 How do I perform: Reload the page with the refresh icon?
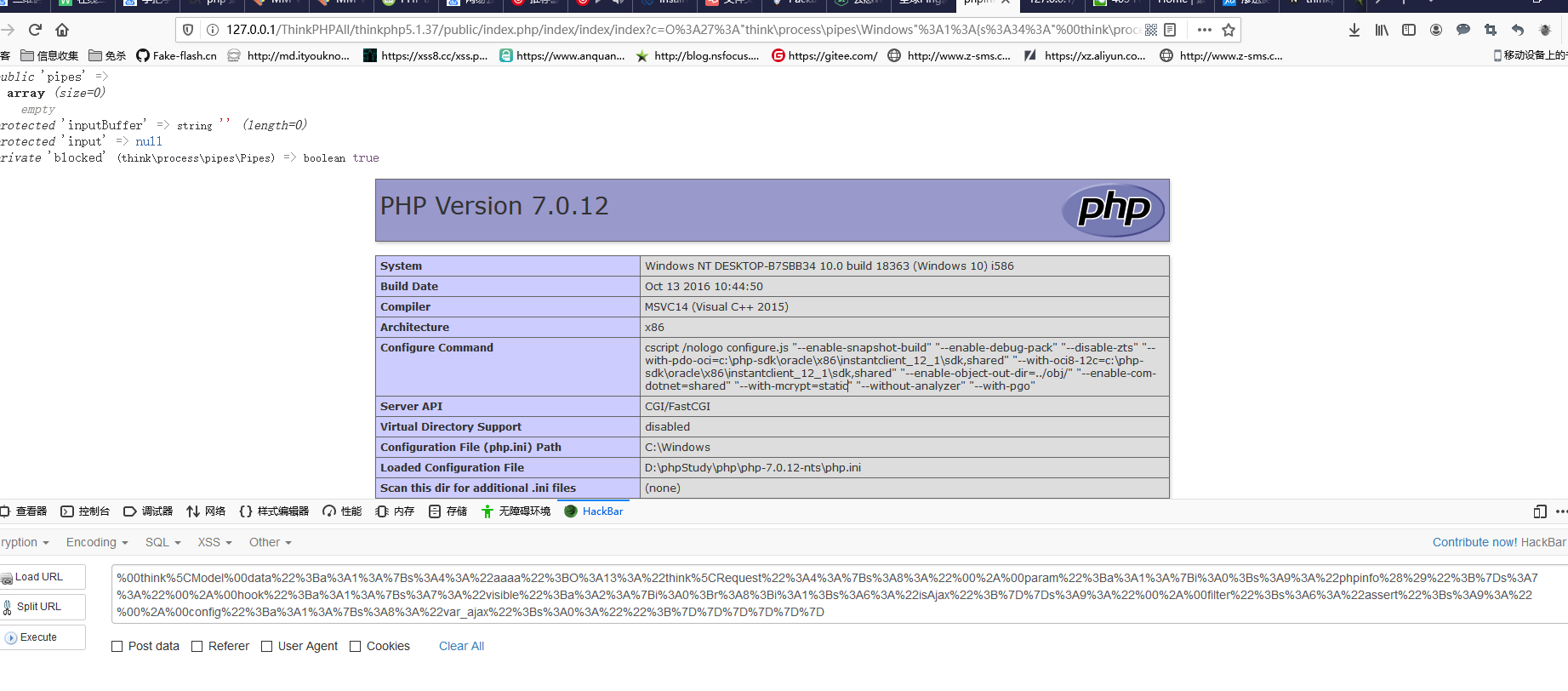click(35, 30)
